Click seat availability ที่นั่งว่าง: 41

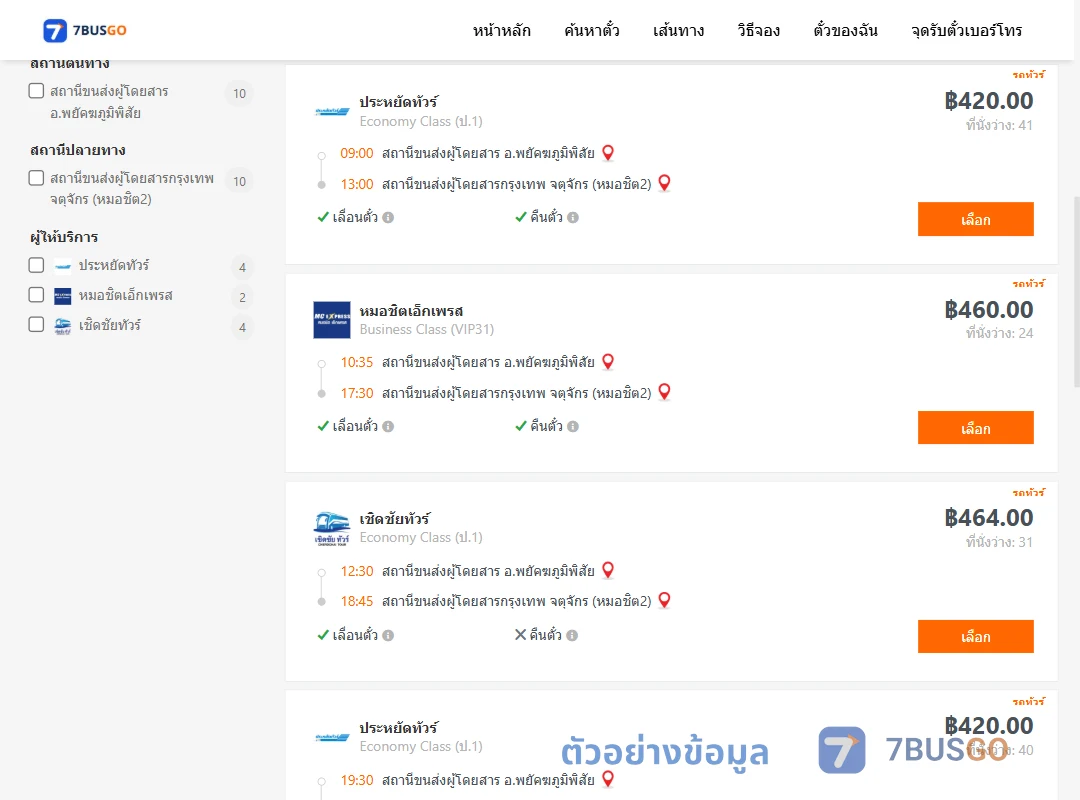point(999,125)
